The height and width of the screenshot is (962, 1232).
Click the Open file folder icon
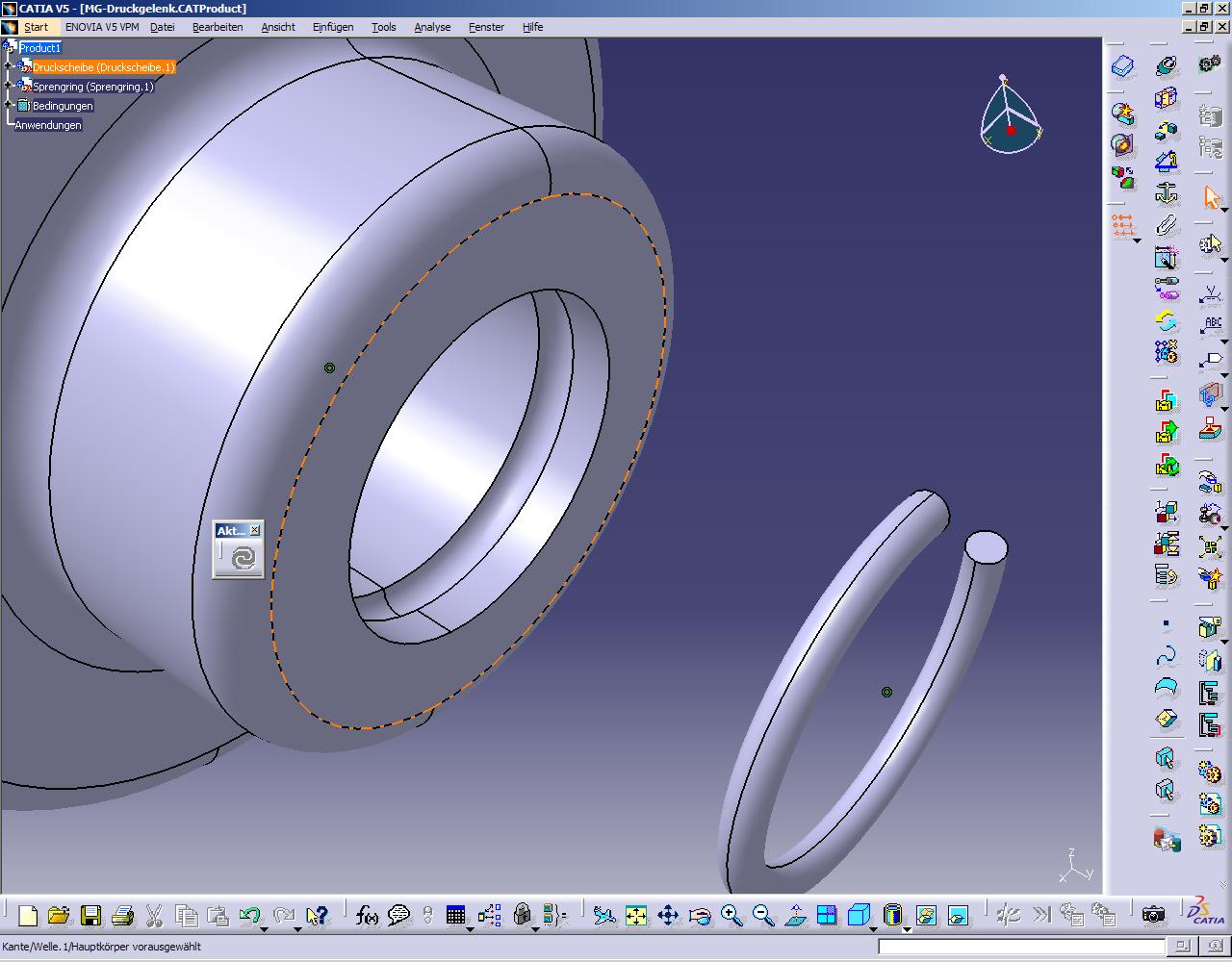59,915
